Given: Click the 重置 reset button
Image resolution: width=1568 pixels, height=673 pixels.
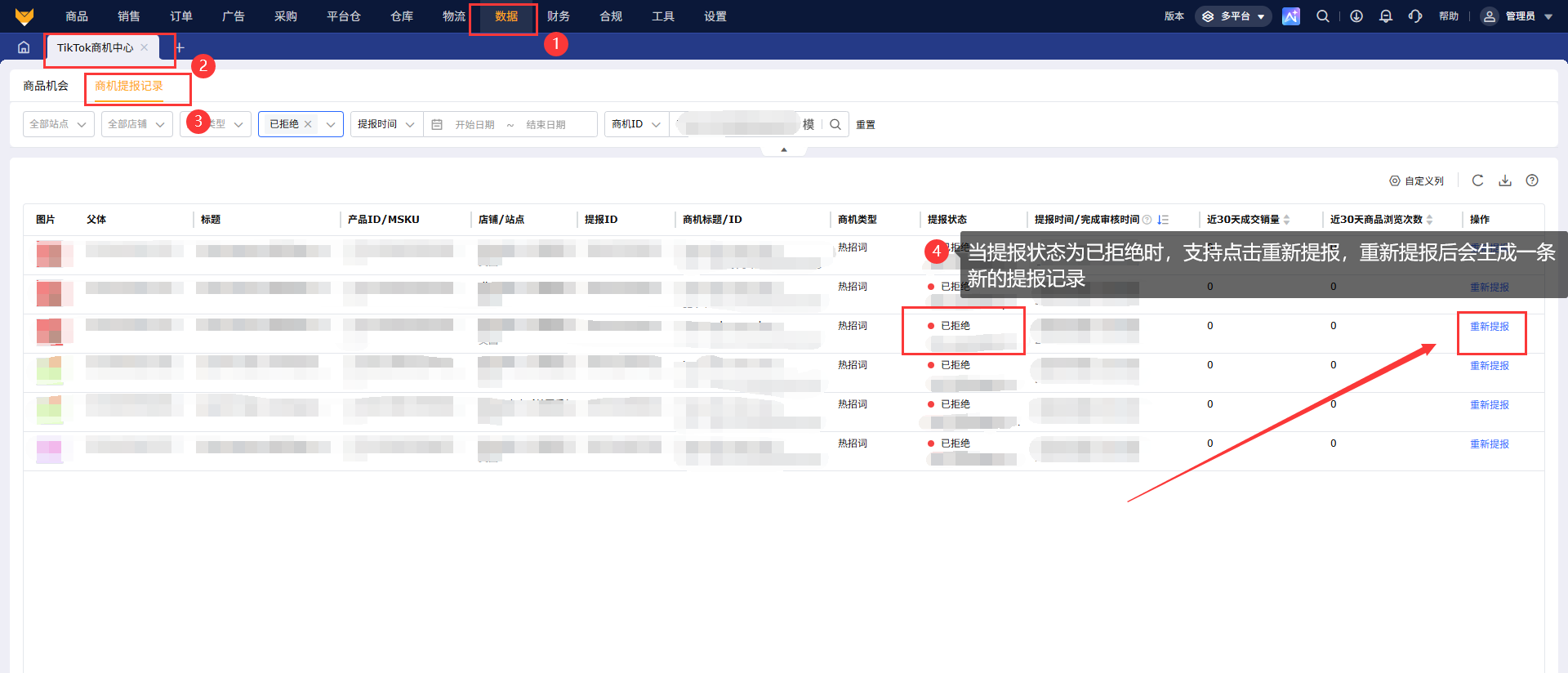Looking at the screenshot, I should (x=866, y=125).
